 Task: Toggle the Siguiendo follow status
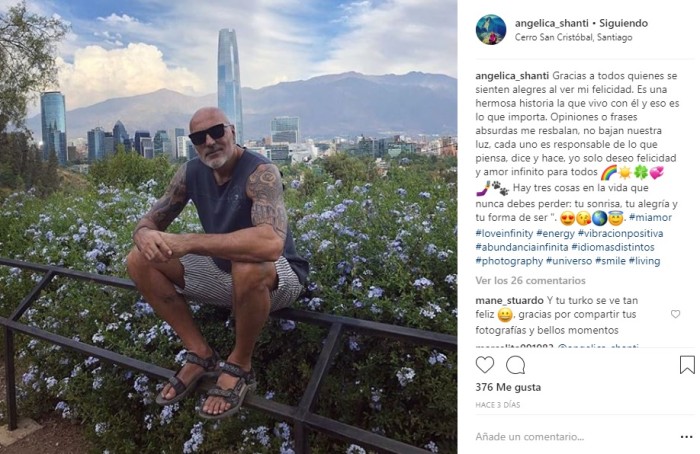tap(623, 23)
